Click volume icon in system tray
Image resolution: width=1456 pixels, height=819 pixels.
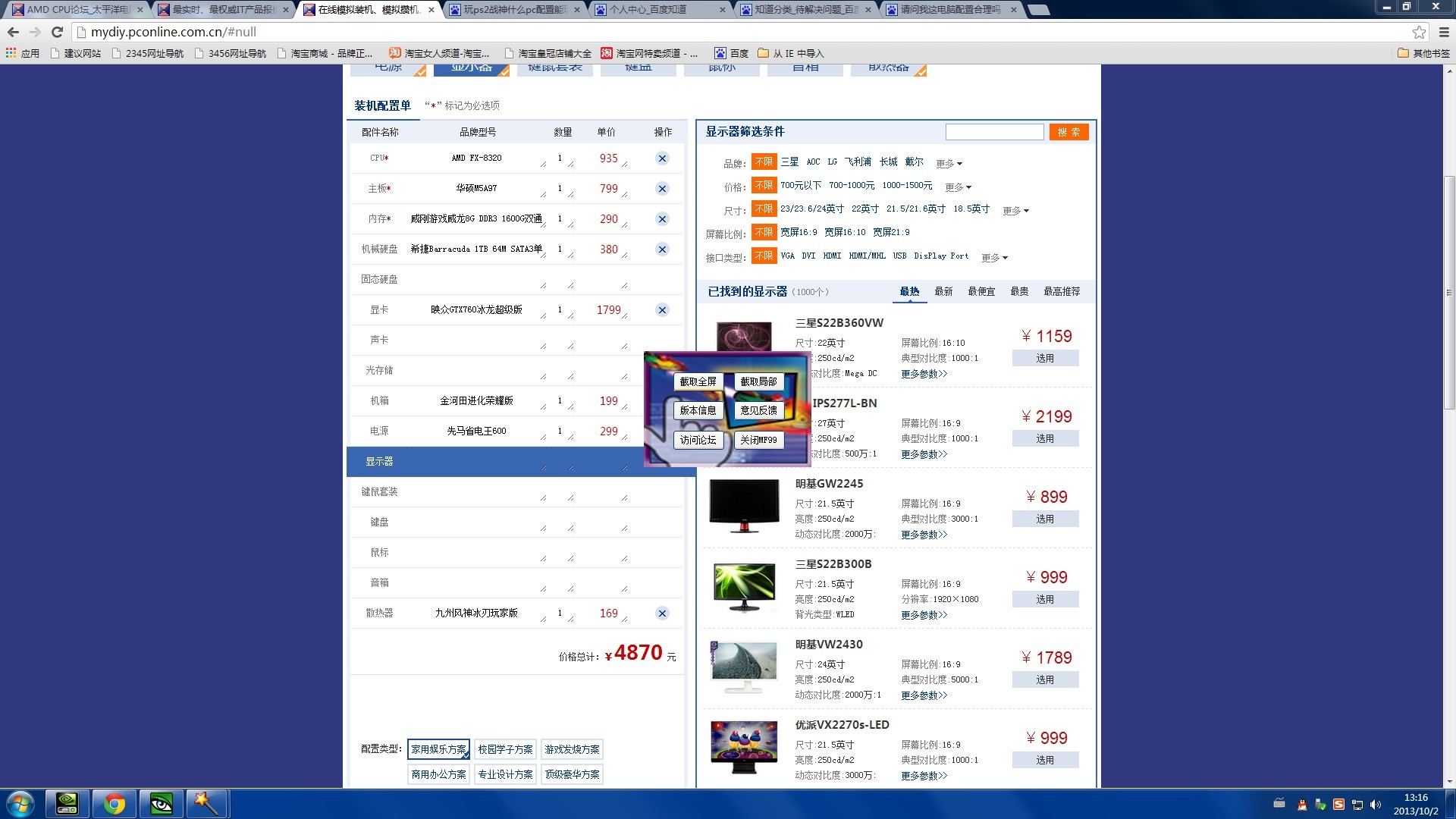click(x=1376, y=805)
